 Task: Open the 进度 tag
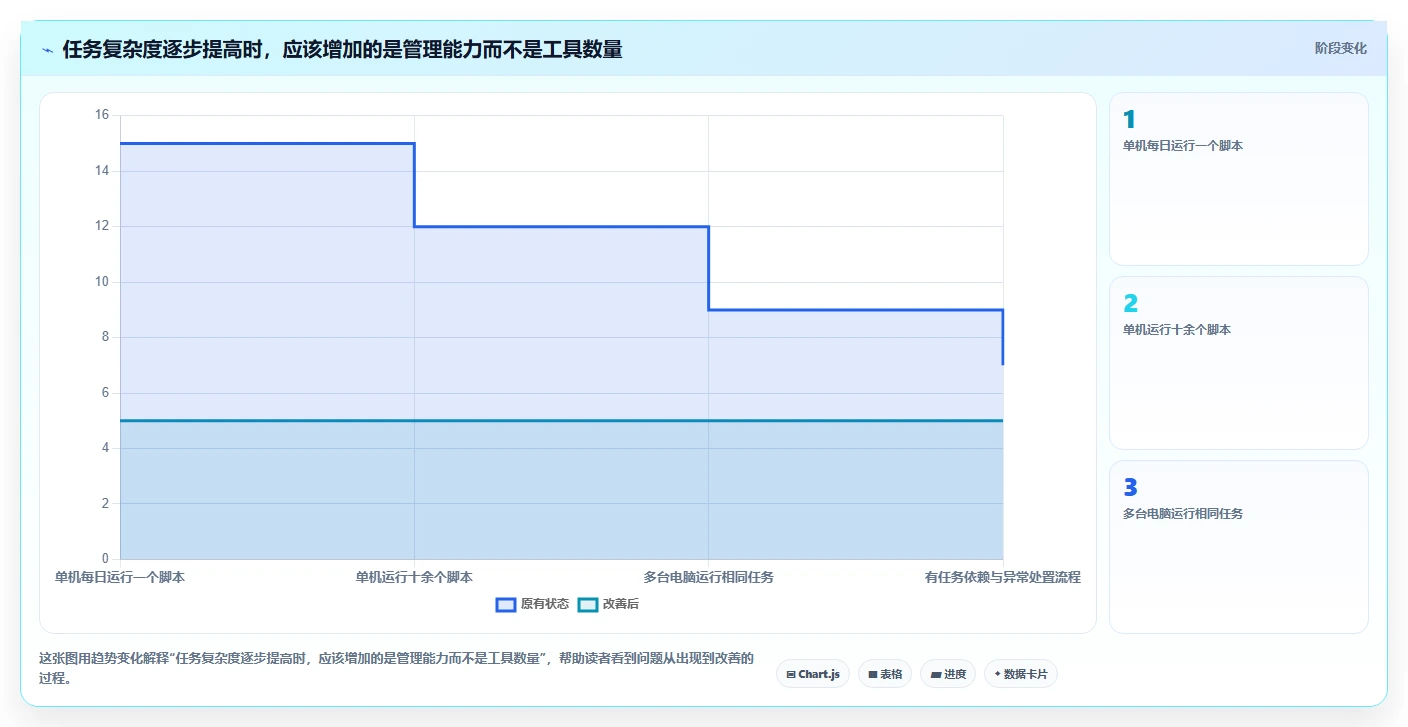(948, 674)
